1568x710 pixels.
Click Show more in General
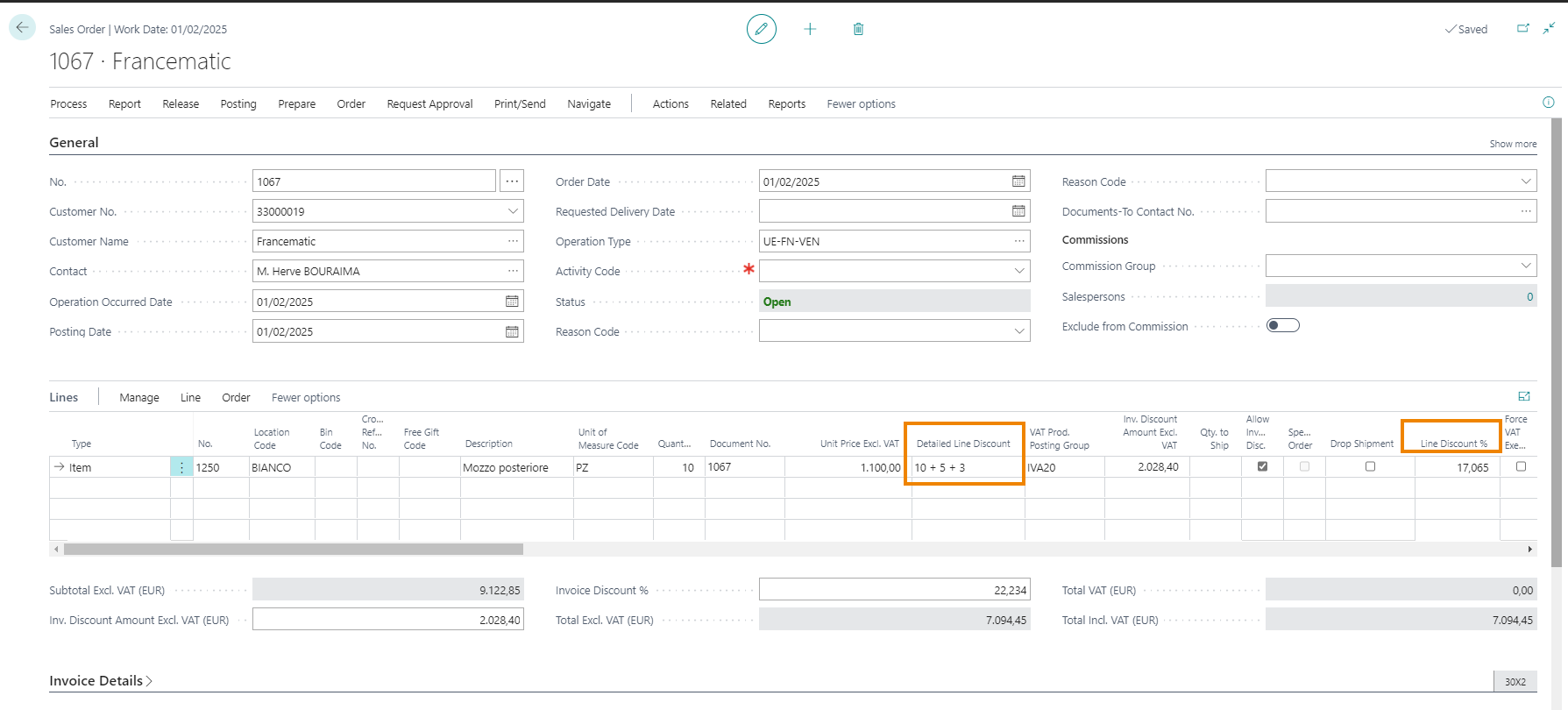click(1513, 144)
